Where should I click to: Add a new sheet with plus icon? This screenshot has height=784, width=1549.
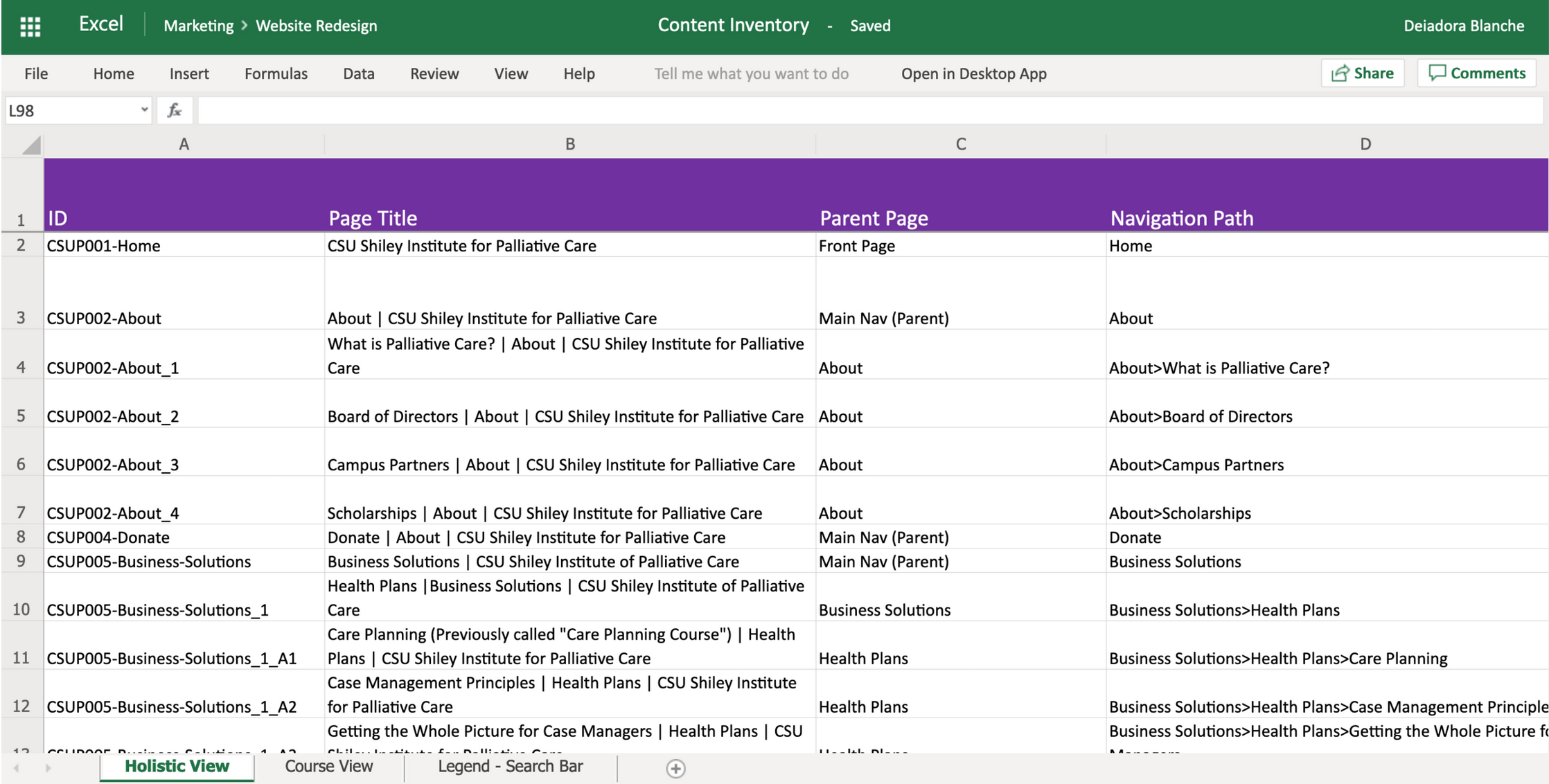(675, 768)
